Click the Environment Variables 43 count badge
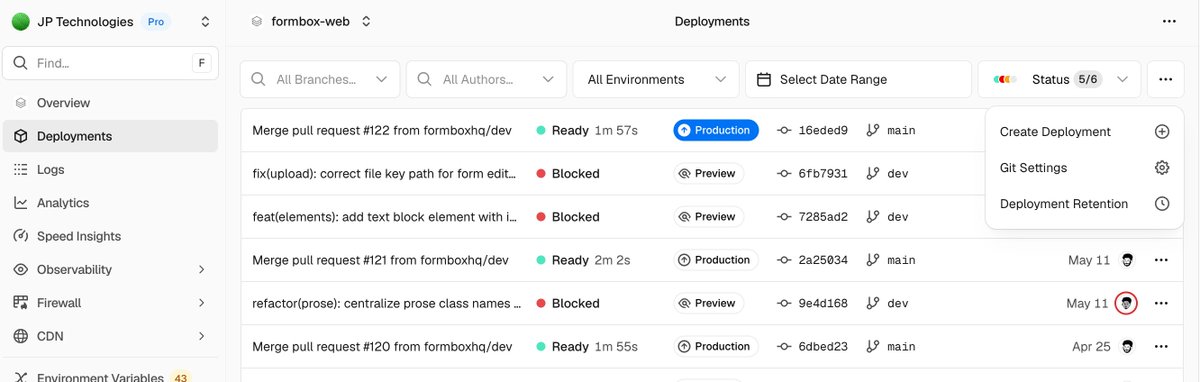1200x382 pixels. click(x=181, y=377)
